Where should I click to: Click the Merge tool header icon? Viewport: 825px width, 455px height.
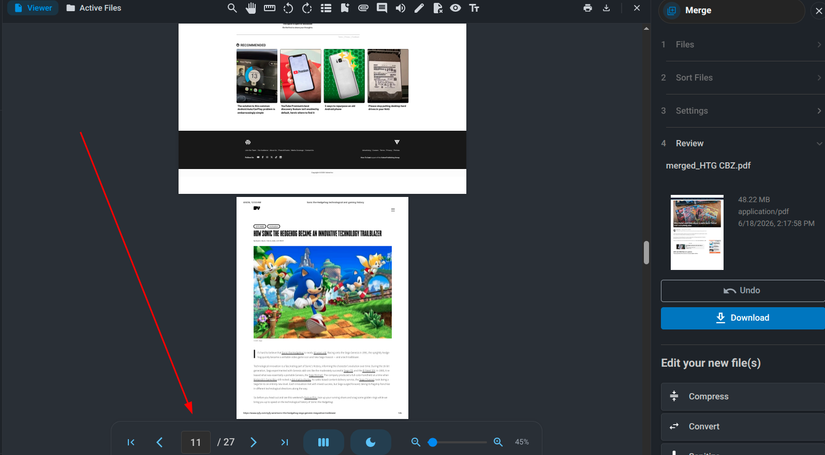pos(671,11)
